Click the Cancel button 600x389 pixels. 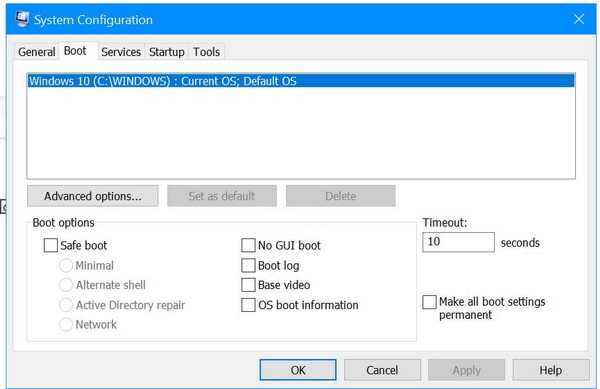(382, 370)
